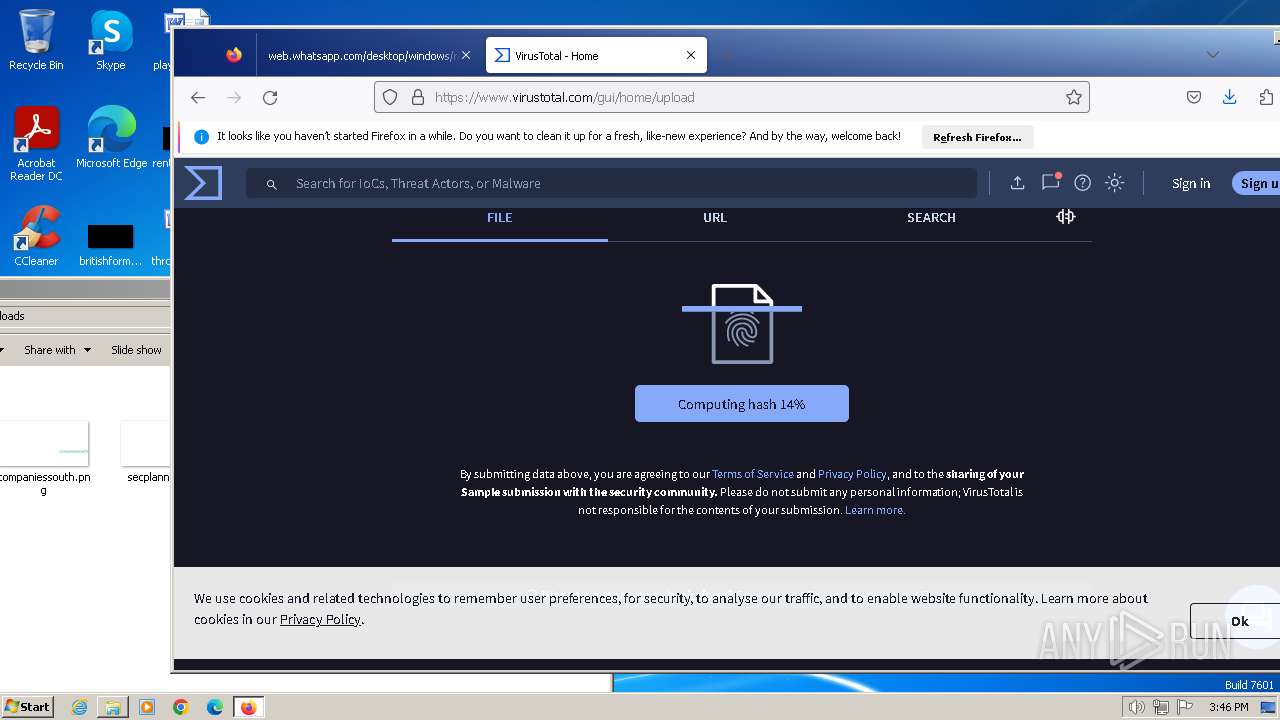Open Microsoft Edge from the taskbar
This screenshot has width=1280, height=720.
click(x=215, y=707)
